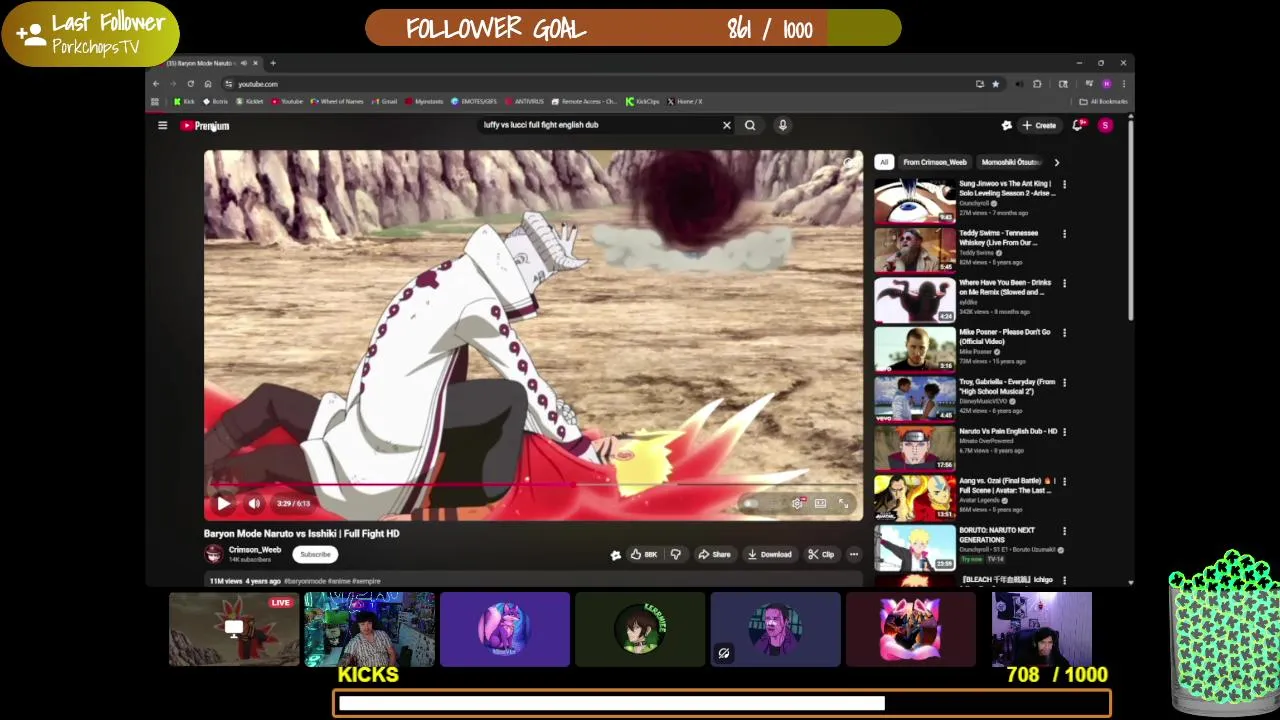This screenshot has width=1280, height=720.
Task: Open options for Aang vs. Ozai video
Action: tap(1064, 481)
